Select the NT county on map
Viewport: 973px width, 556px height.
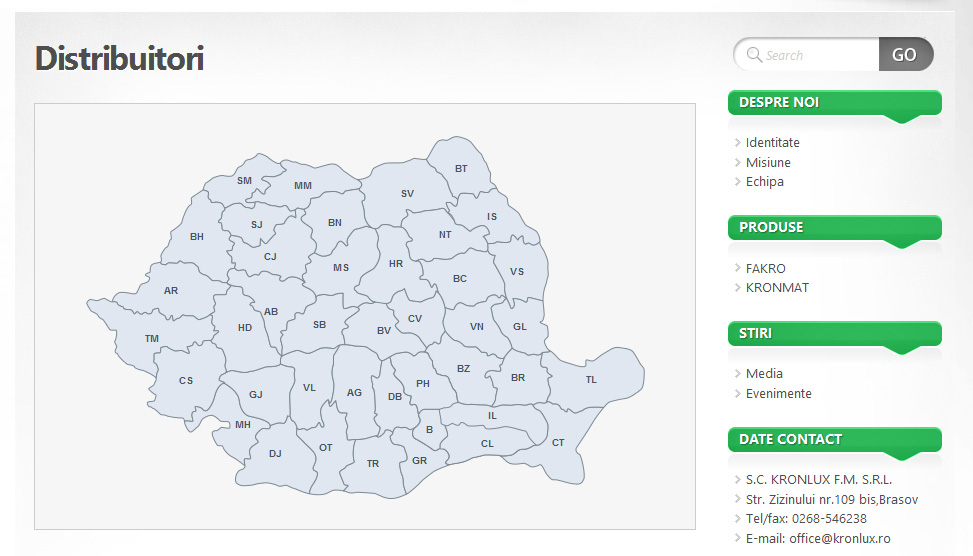[x=445, y=235]
